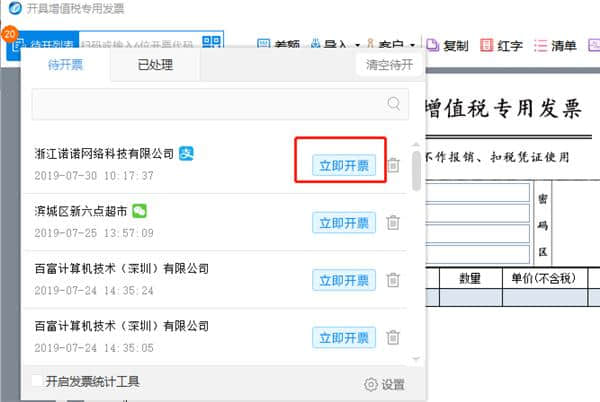Select the 浙江诺诺网络科技有限公司 company name
The height and width of the screenshot is (402, 600).
104,154
